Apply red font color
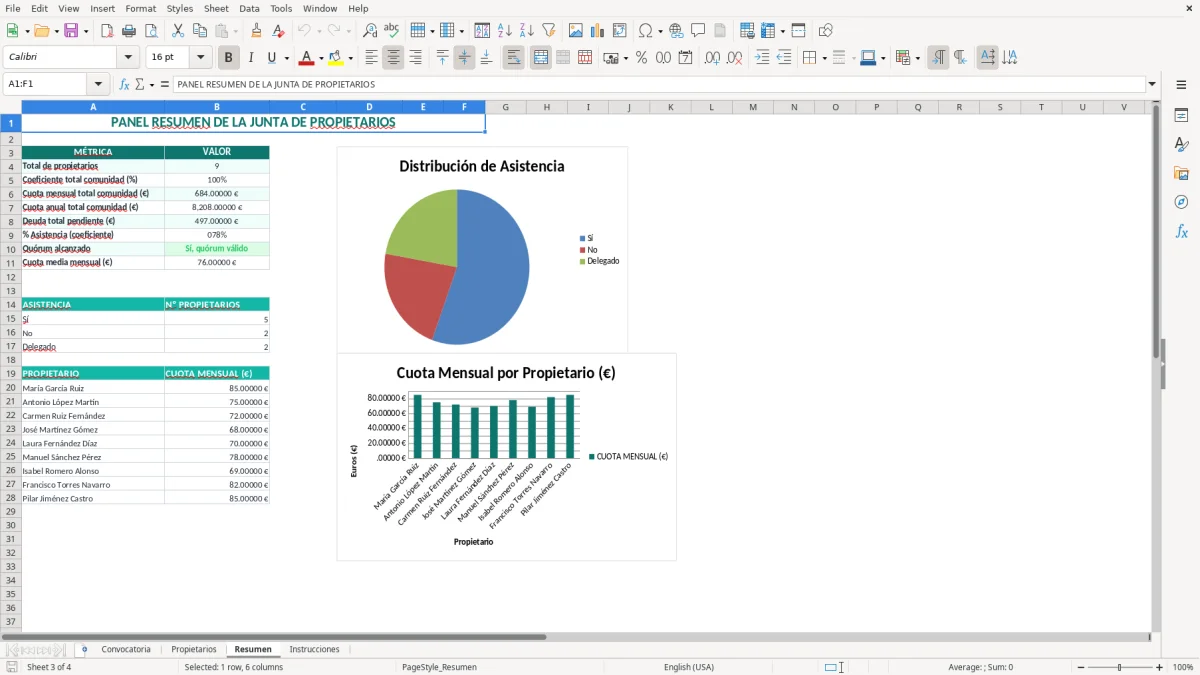Image resolution: width=1200 pixels, height=675 pixels. pyautogui.click(x=307, y=58)
